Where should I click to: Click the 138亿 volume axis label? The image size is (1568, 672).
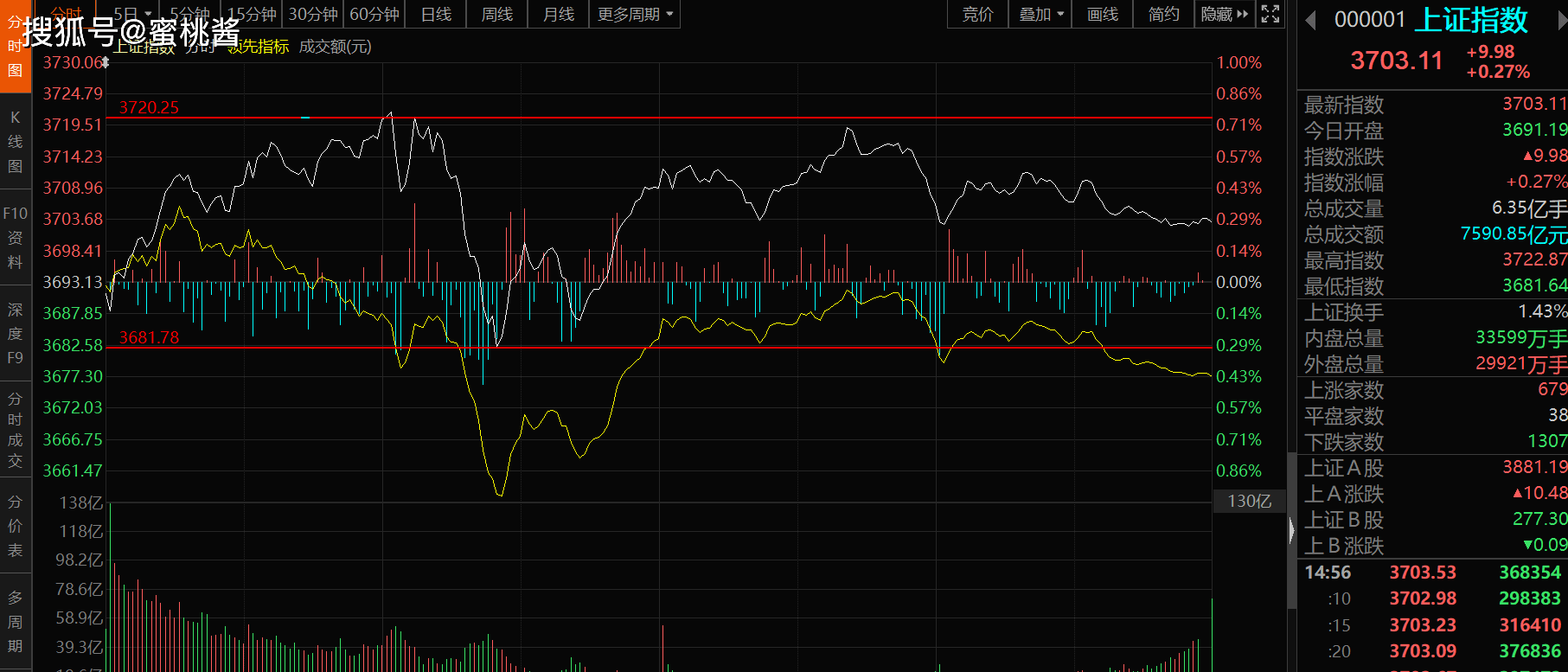point(80,502)
